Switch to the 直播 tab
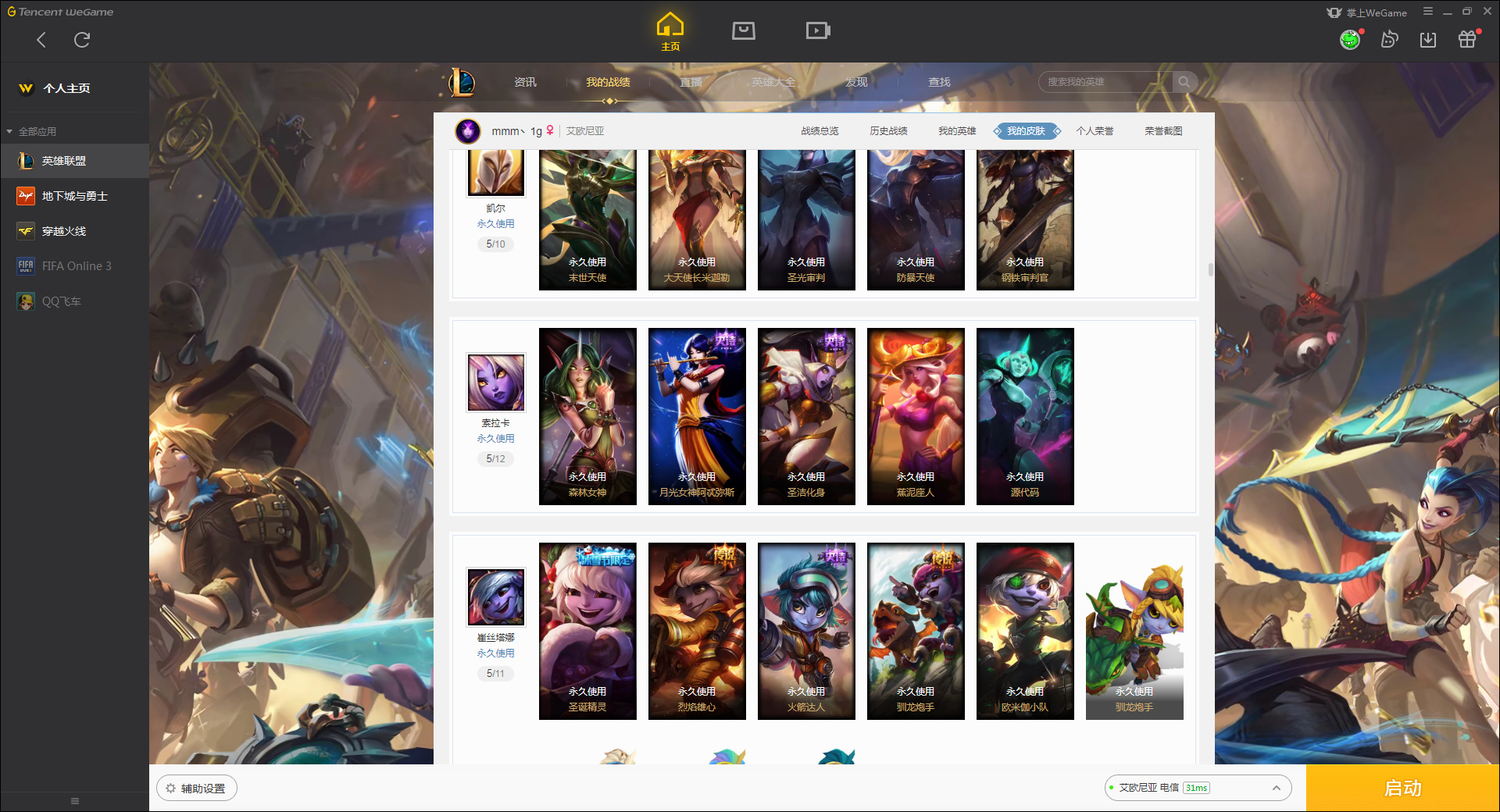 pyautogui.click(x=691, y=82)
